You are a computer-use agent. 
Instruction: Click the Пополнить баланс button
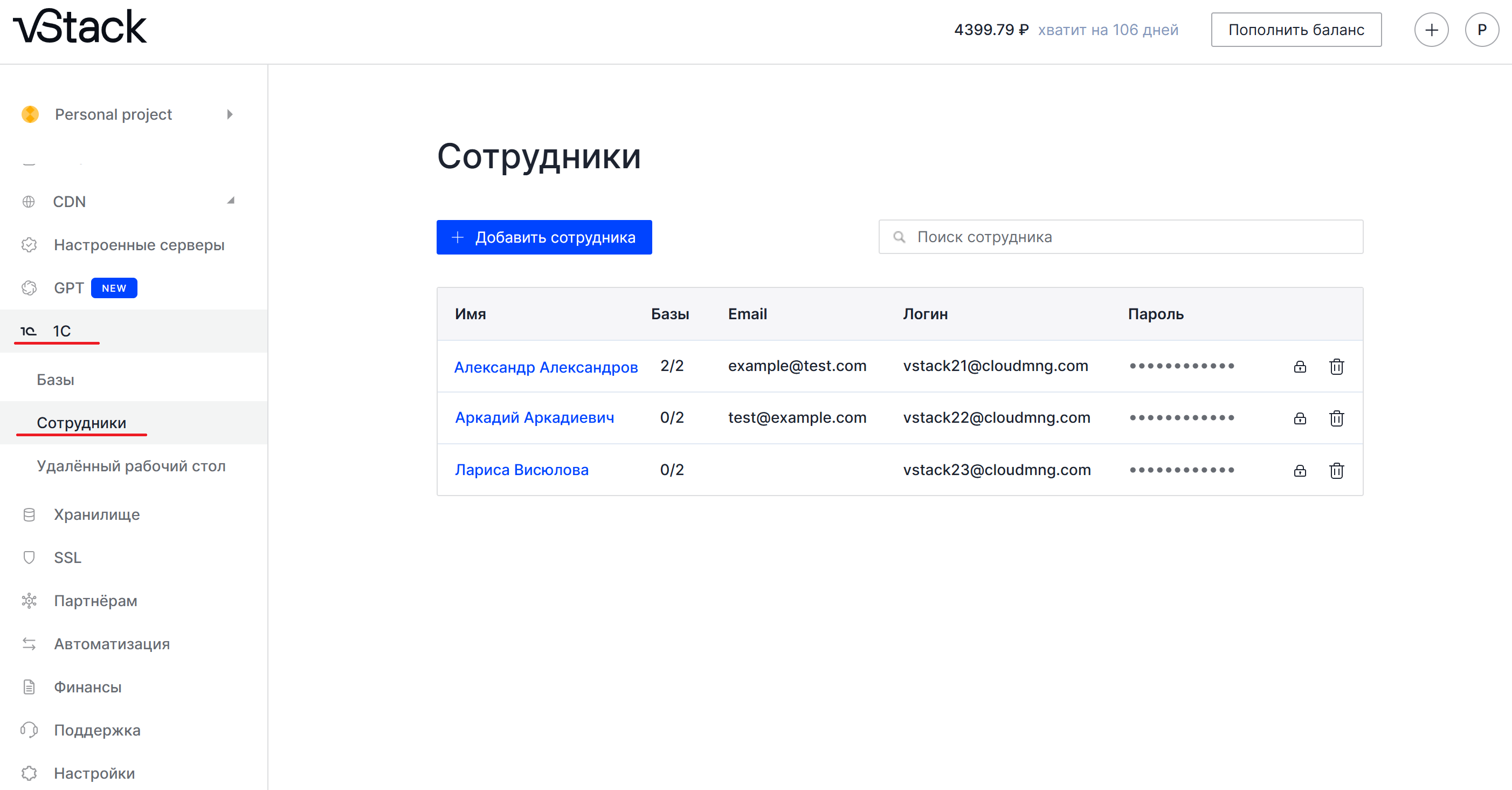[x=1295, y=30]
